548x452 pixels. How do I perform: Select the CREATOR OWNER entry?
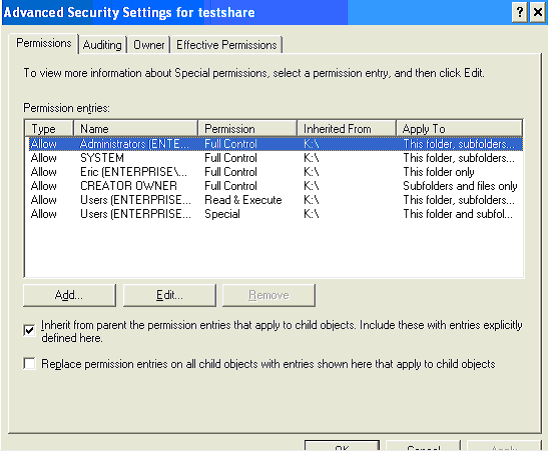[x=275, y=186]
